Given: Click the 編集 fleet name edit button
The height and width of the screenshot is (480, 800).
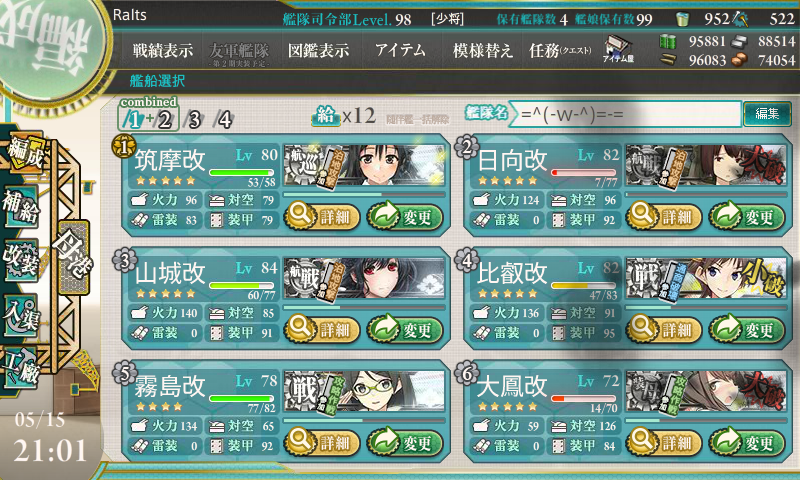Looking at the screenshot, I should pyautogui.click(x=767, y=114).
